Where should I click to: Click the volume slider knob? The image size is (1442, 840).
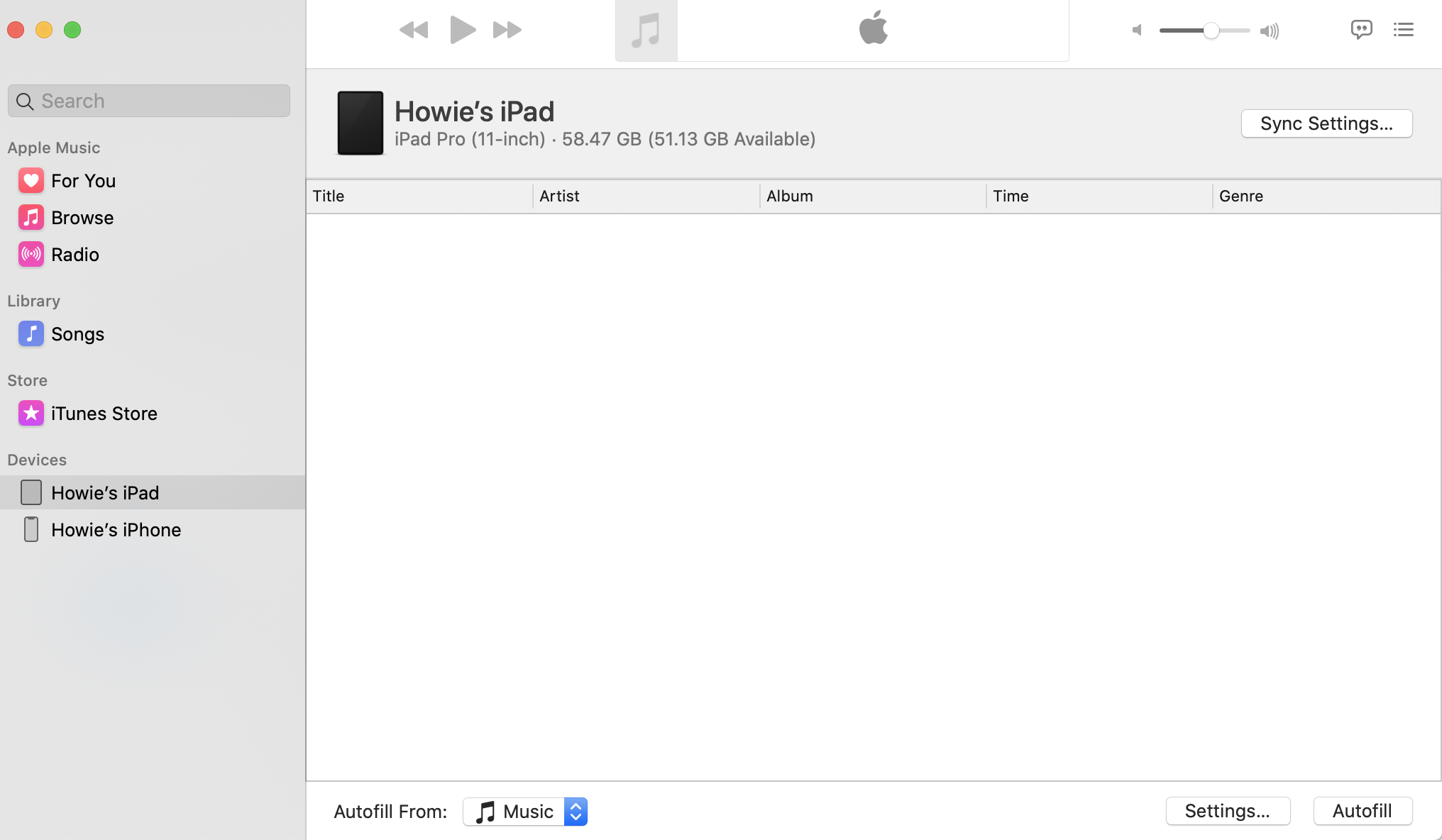1211,31
